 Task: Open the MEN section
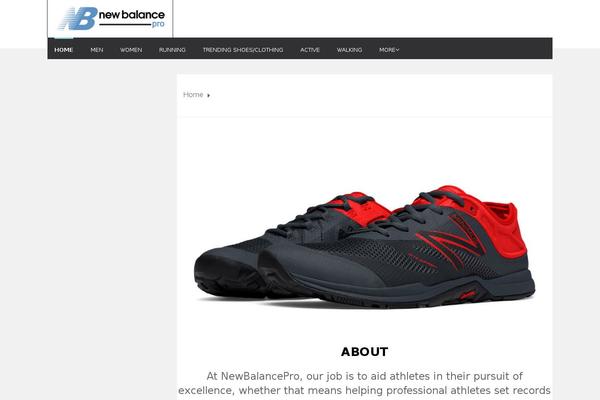[97, 50]
